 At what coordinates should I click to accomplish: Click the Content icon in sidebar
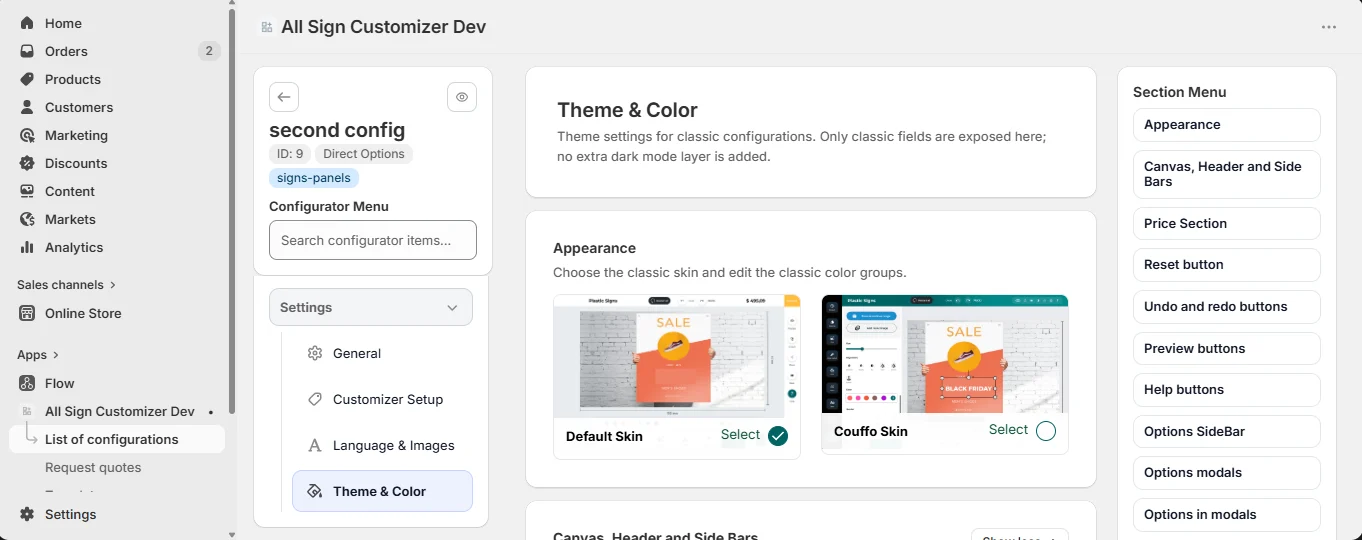click(27, 191)
